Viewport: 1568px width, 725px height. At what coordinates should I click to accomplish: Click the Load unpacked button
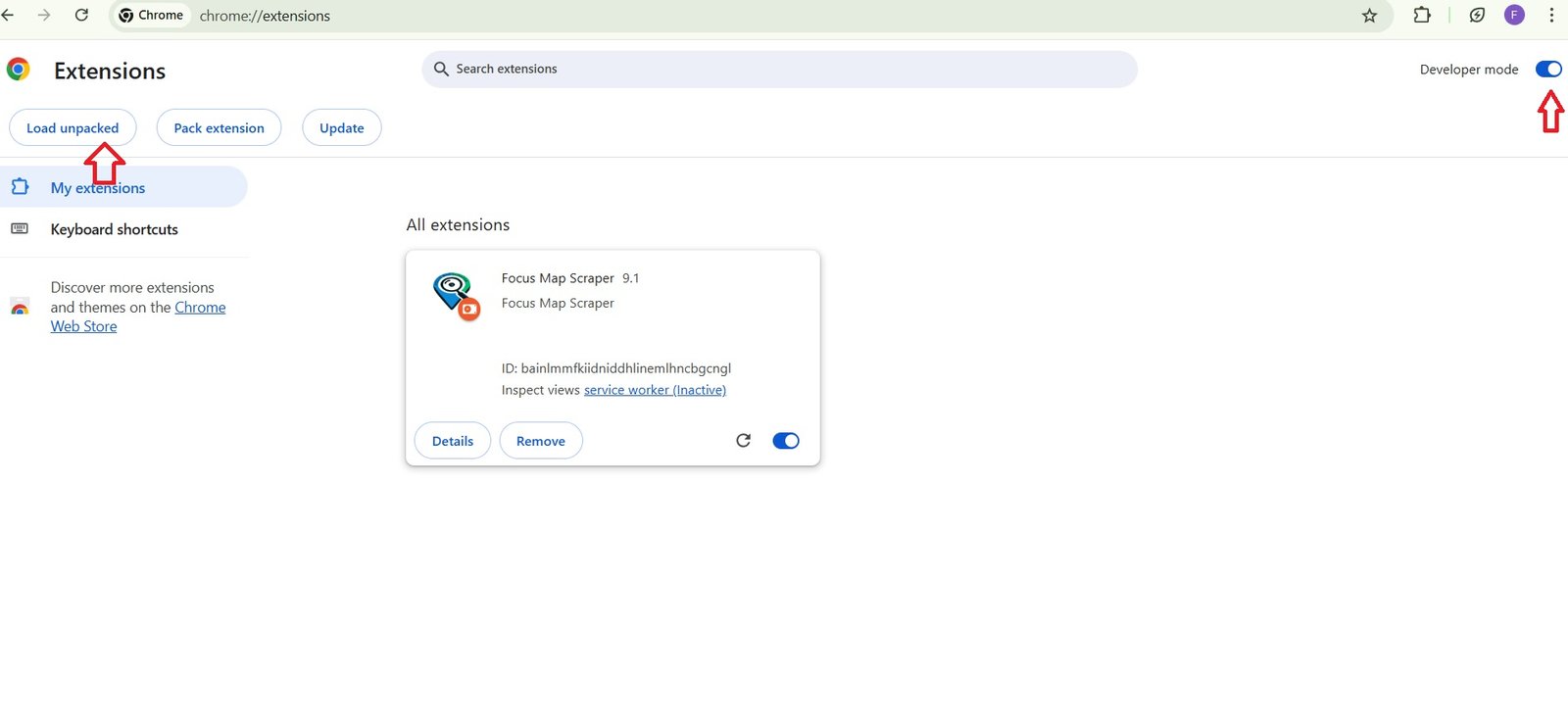(x=73, y=127)
